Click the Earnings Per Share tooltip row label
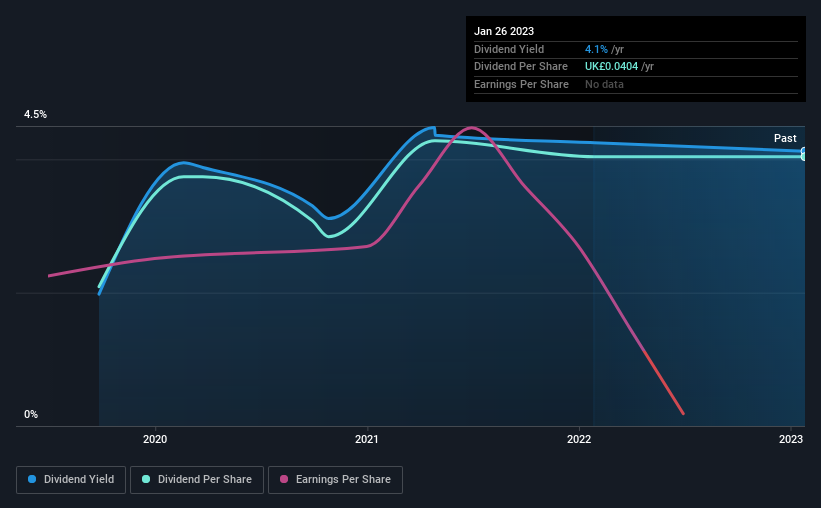This screenshot has height=508, width=821. tap(521, 84)
